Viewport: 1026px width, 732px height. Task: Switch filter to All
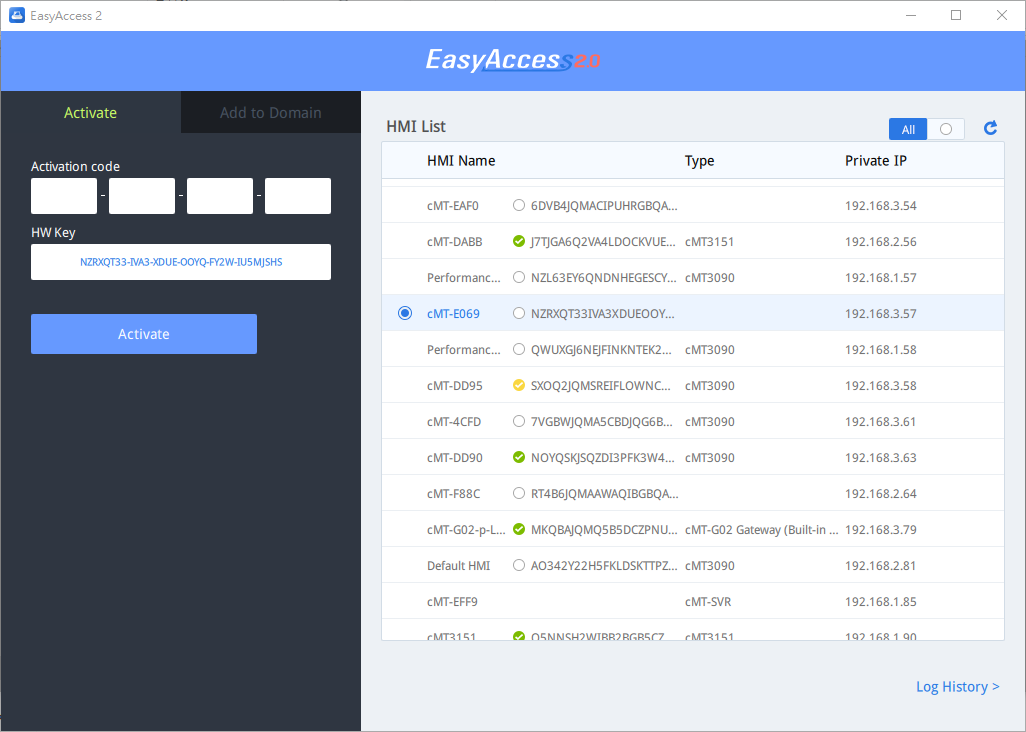(x=908, y=129)
